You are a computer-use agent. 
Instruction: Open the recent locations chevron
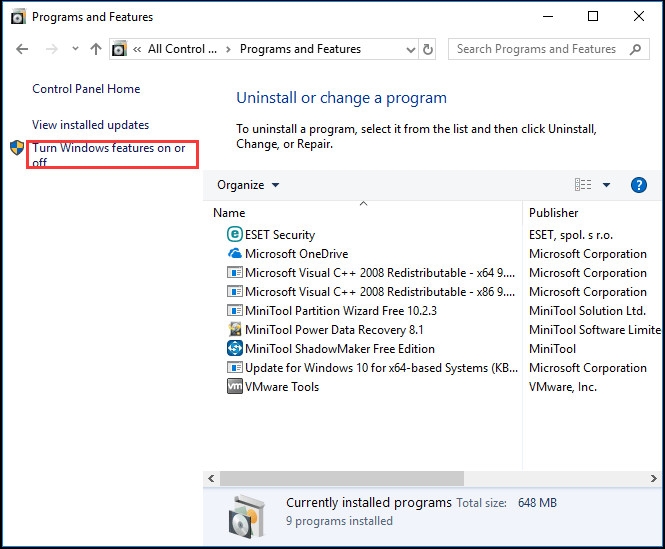[x=75, y=49]
